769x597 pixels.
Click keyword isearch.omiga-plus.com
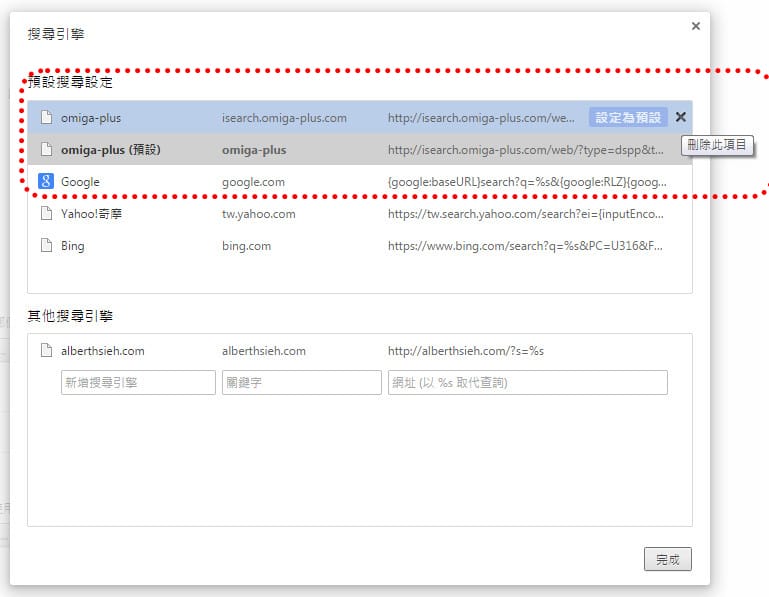tap(284, 118)
